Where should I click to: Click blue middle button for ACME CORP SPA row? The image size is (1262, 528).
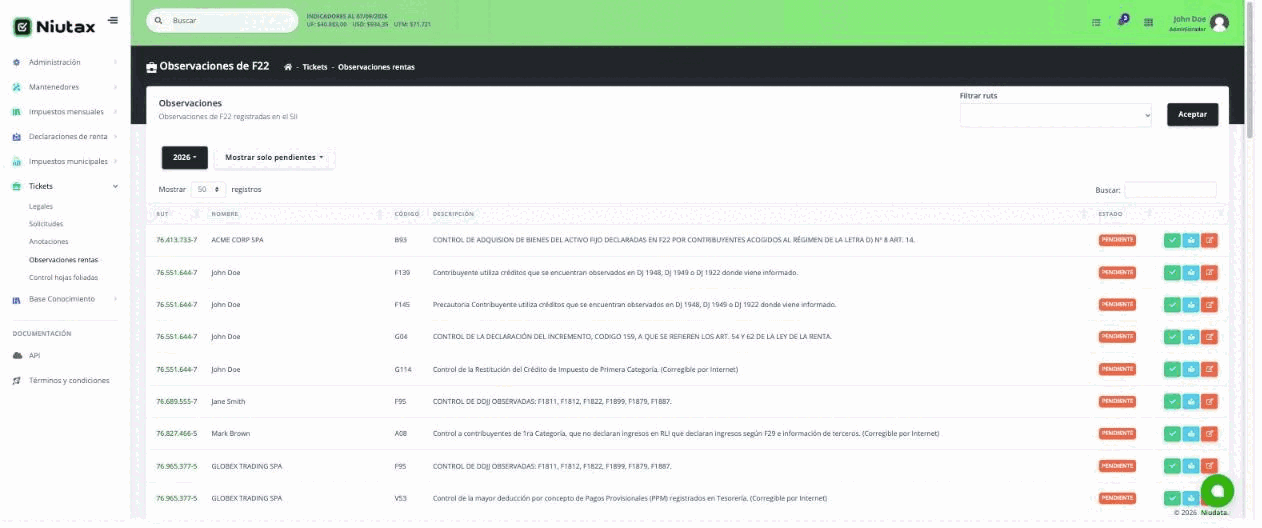pyautogui.click(x=1191, y=240)
